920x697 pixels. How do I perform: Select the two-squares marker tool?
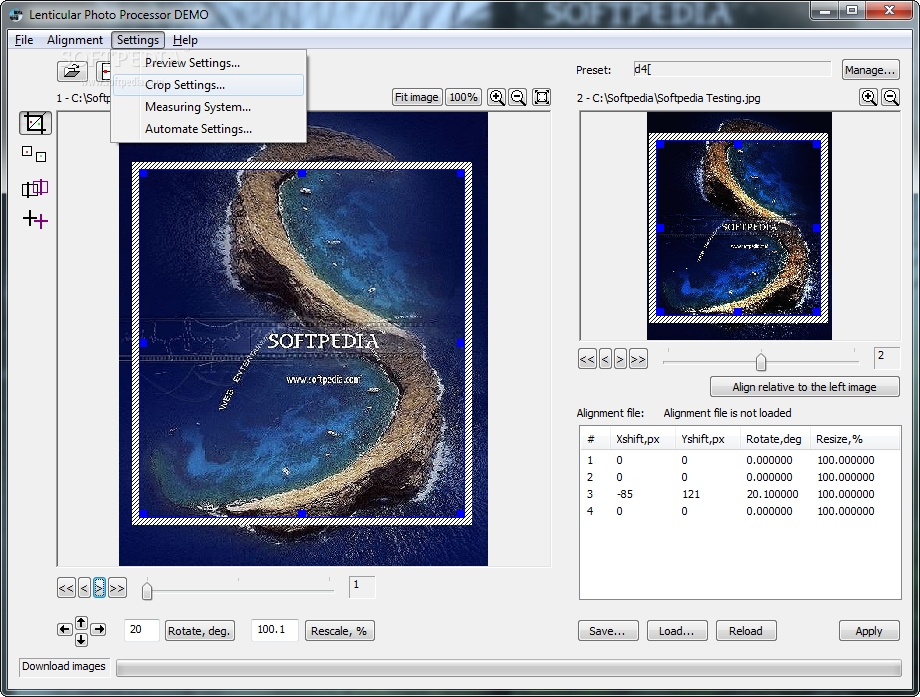[x=34, y=154]
